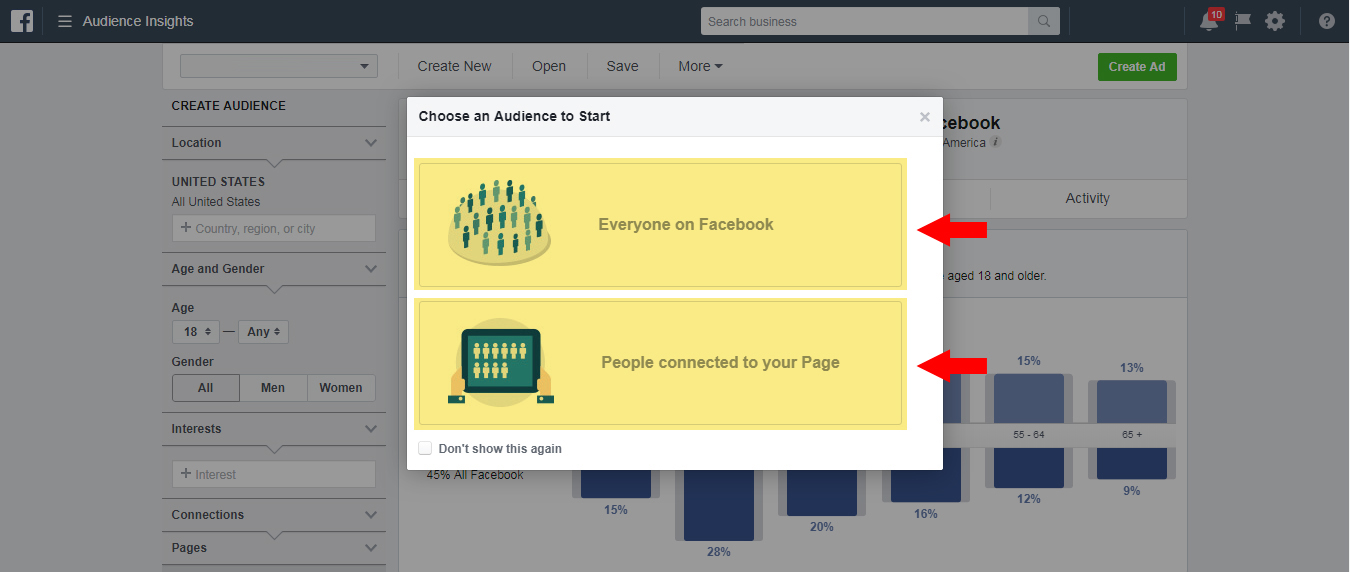Click the UNITED STATES location label
This screenshot has width=1350, height=572.
218,182
